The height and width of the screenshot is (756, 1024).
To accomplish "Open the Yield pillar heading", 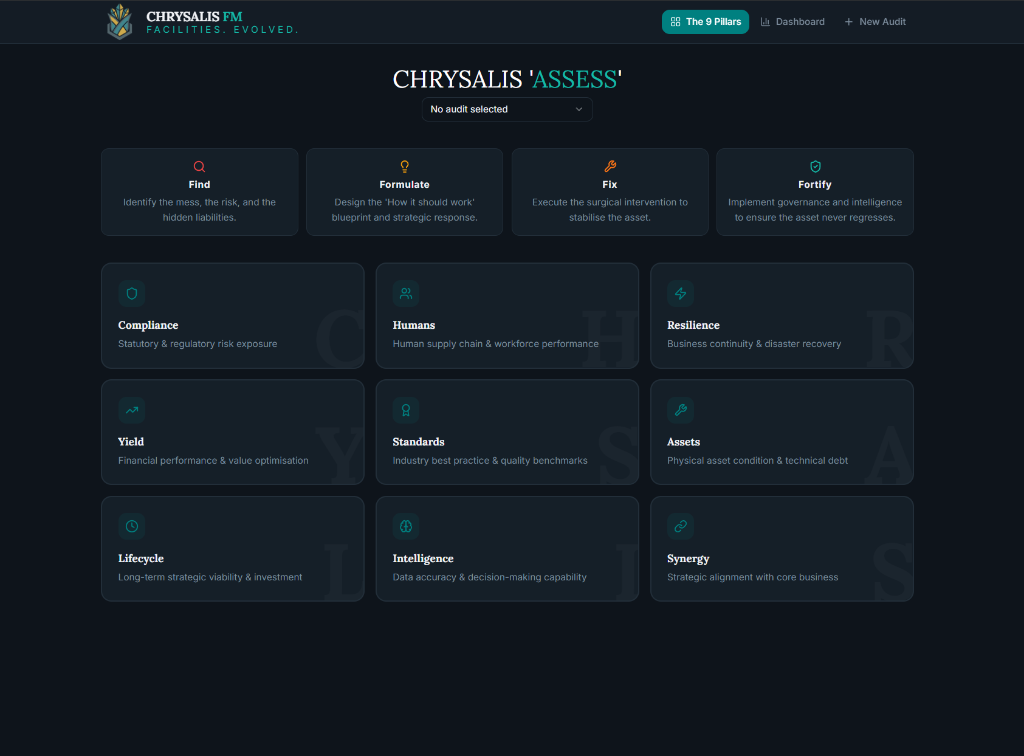I will click(x=131, y=442).
